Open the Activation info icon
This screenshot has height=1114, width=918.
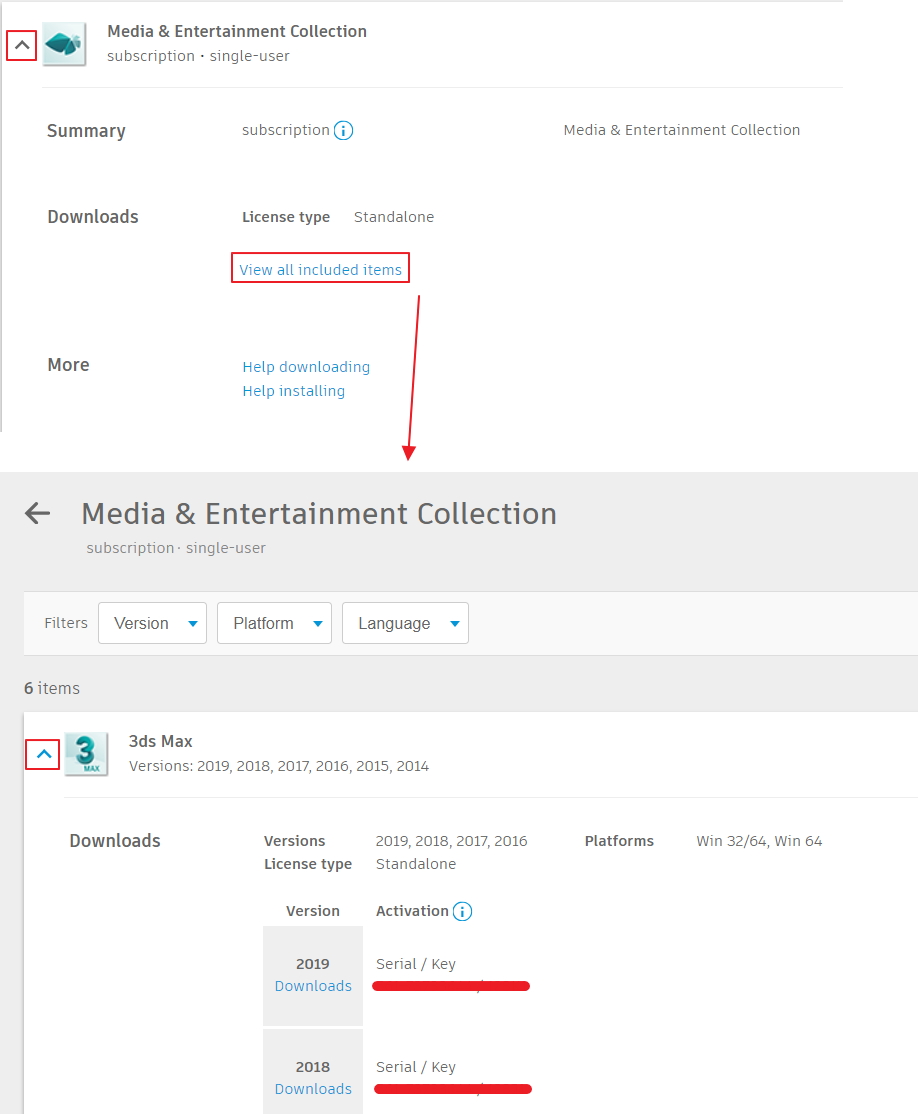[x=461, y=911]
